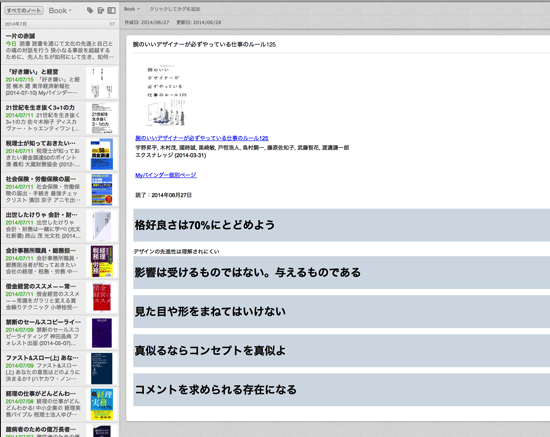
Task: Click the line デザインの先進性は理解されにくい
Action: click(x=176, y=251)
